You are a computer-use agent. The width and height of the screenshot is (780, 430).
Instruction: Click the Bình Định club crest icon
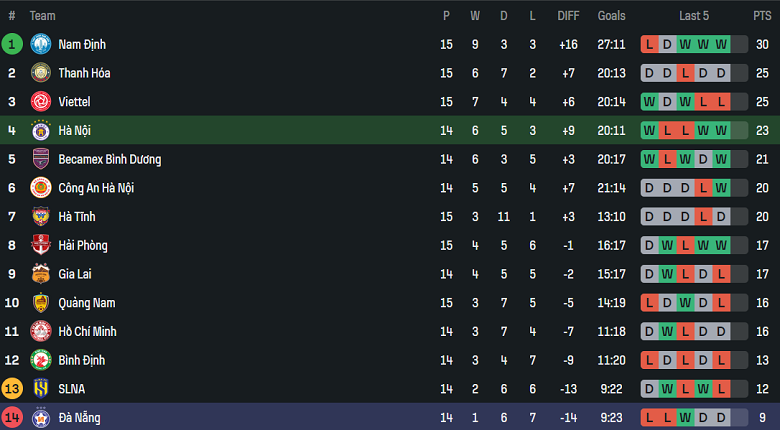pos(41,360)
